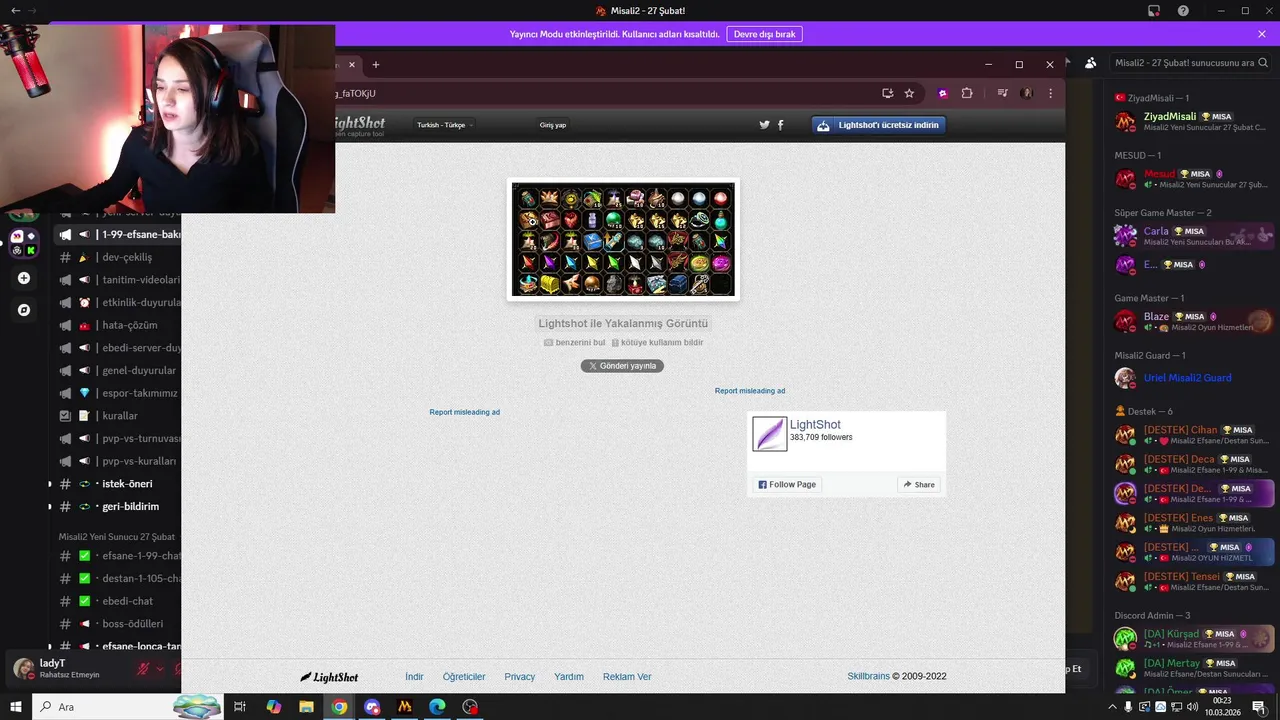Open Microsoft Edge from taskbar
The height and width of the screenshot is (720, 1280).
[x=437, y=707]
